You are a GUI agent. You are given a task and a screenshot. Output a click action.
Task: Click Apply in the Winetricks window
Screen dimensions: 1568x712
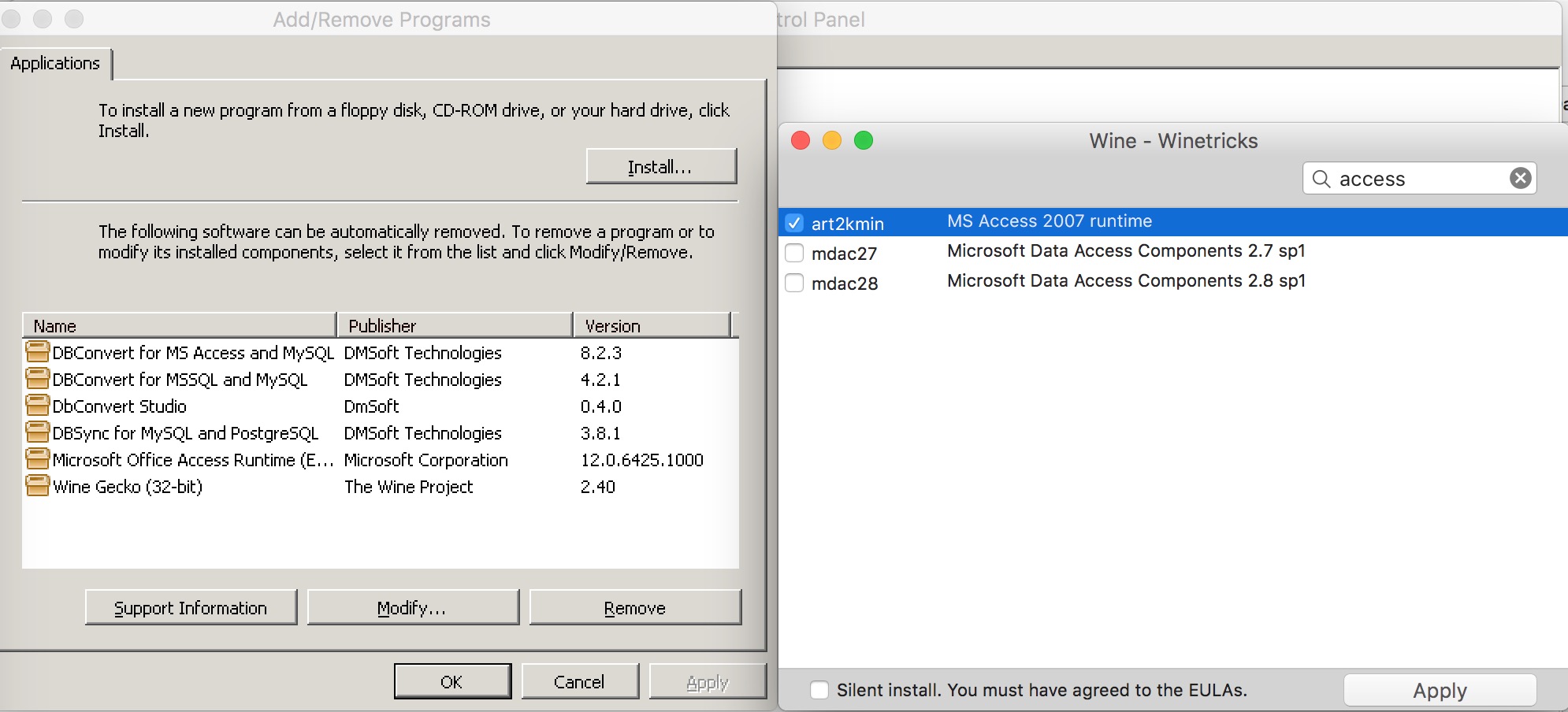1440,691
